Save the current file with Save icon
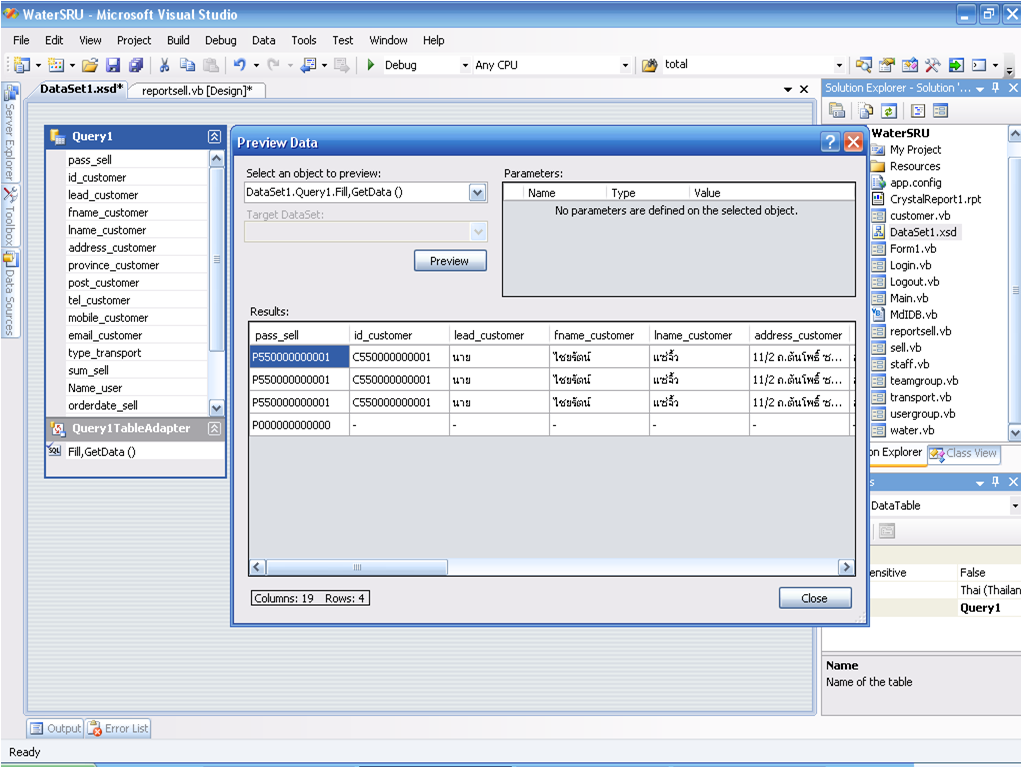1022x768 pixels. pyautogui.click(x=113, y=65)
